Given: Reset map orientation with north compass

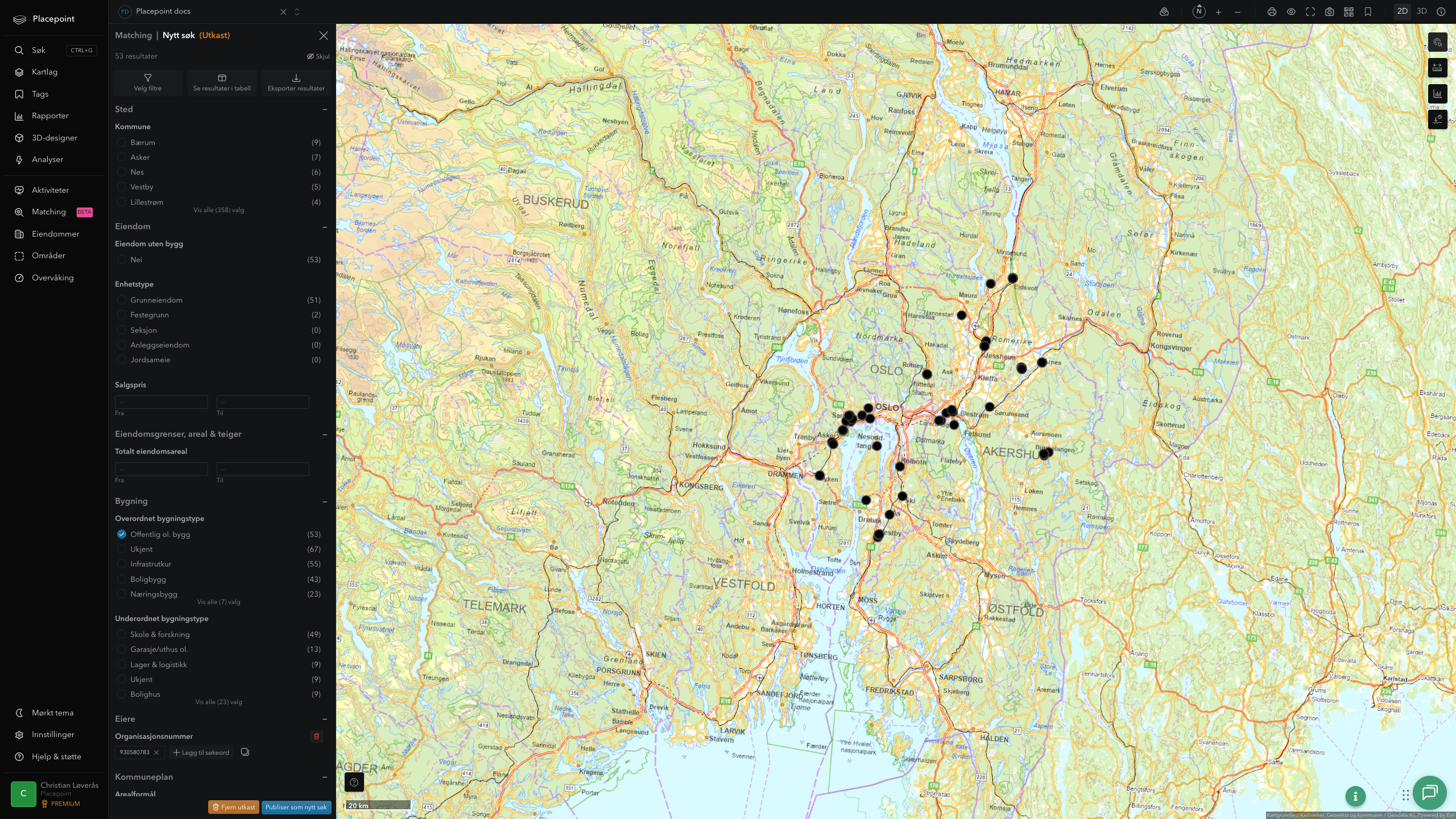Looking at the screenshot, I should pos(1199,11).
